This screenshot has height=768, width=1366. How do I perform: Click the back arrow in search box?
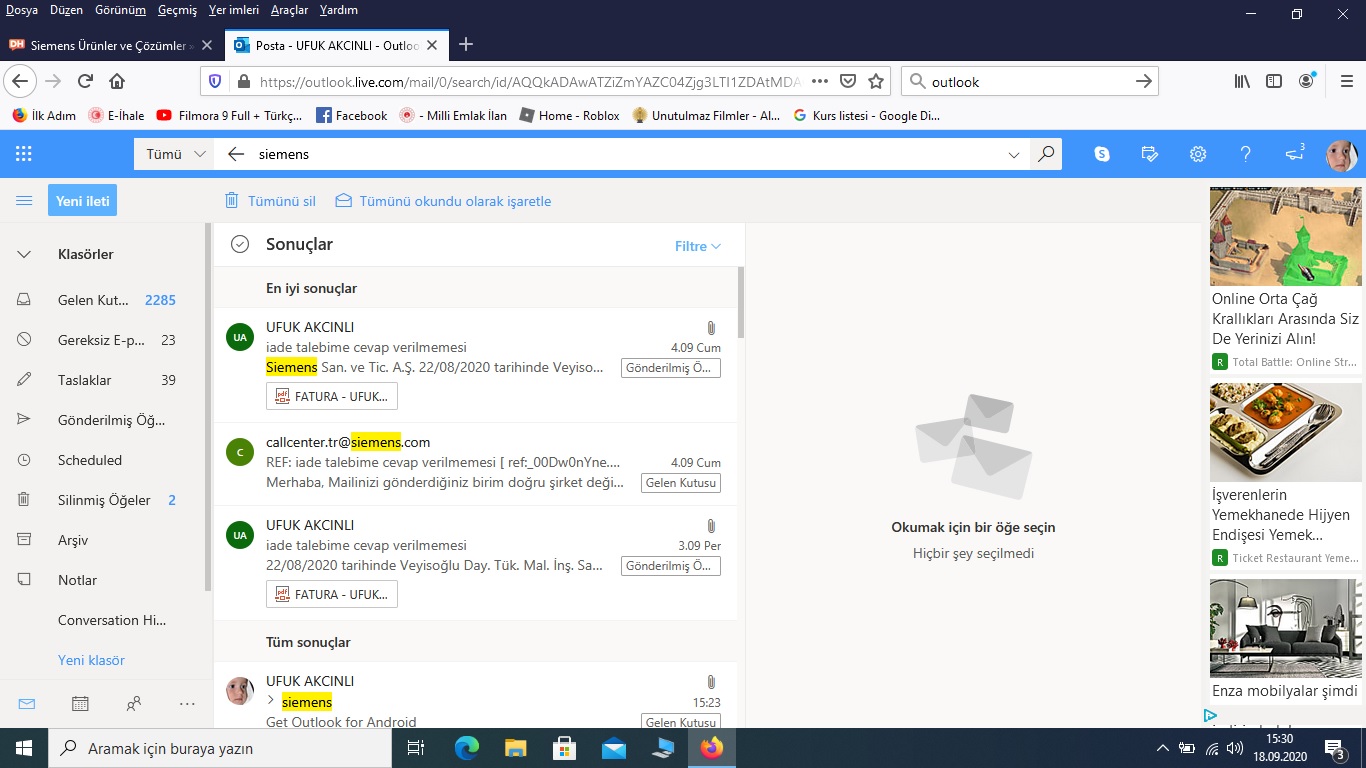click(x=236, y=154)
